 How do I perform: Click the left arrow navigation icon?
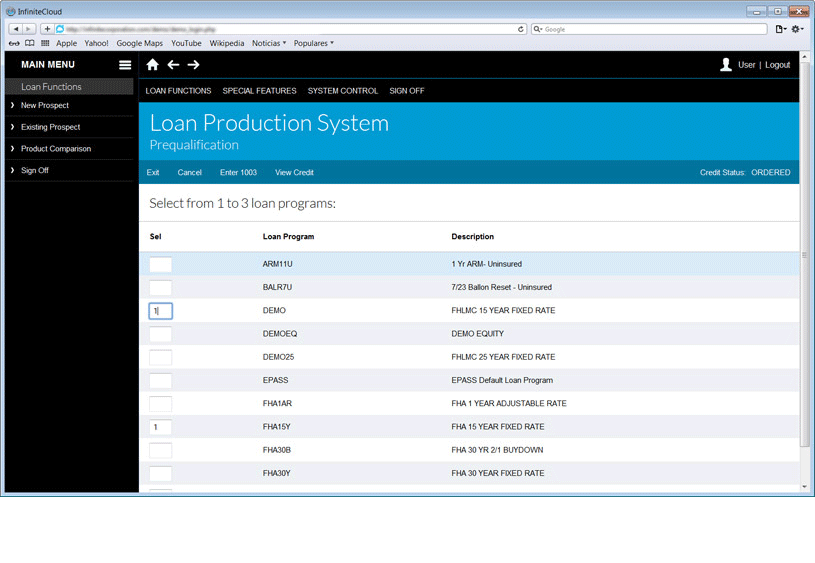173,65
